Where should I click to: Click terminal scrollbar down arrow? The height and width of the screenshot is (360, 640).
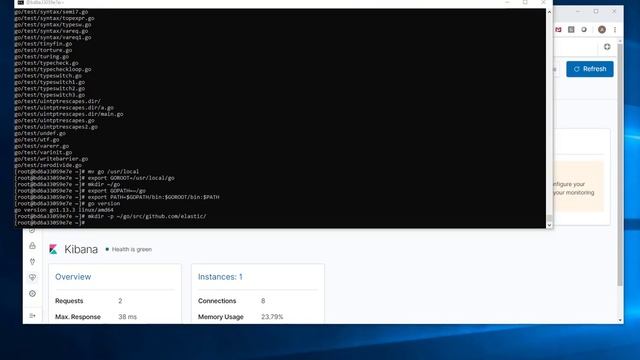point(549,225)
